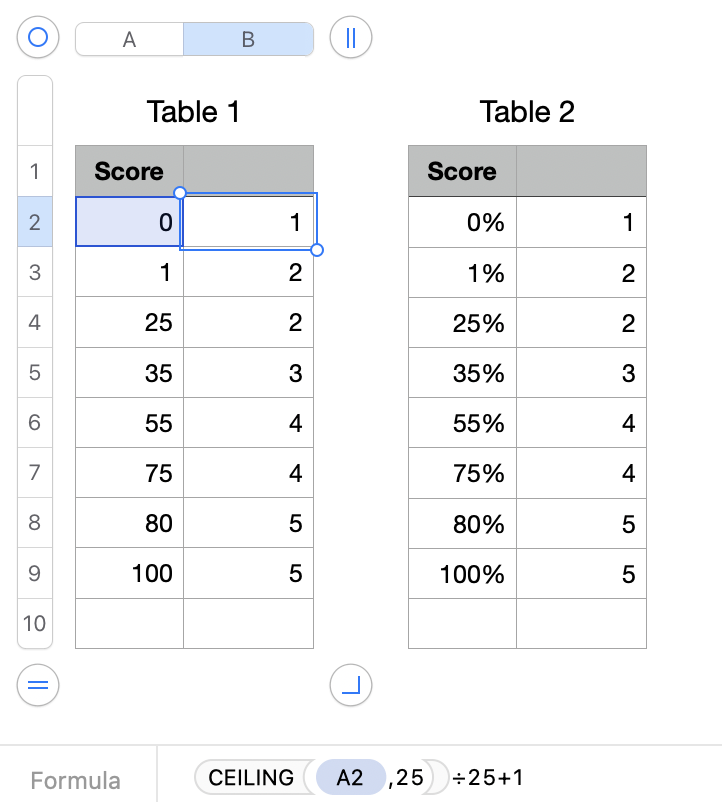Click the Table 1 title
This screenshot has width=722, height=802.
tap(193, 111)
